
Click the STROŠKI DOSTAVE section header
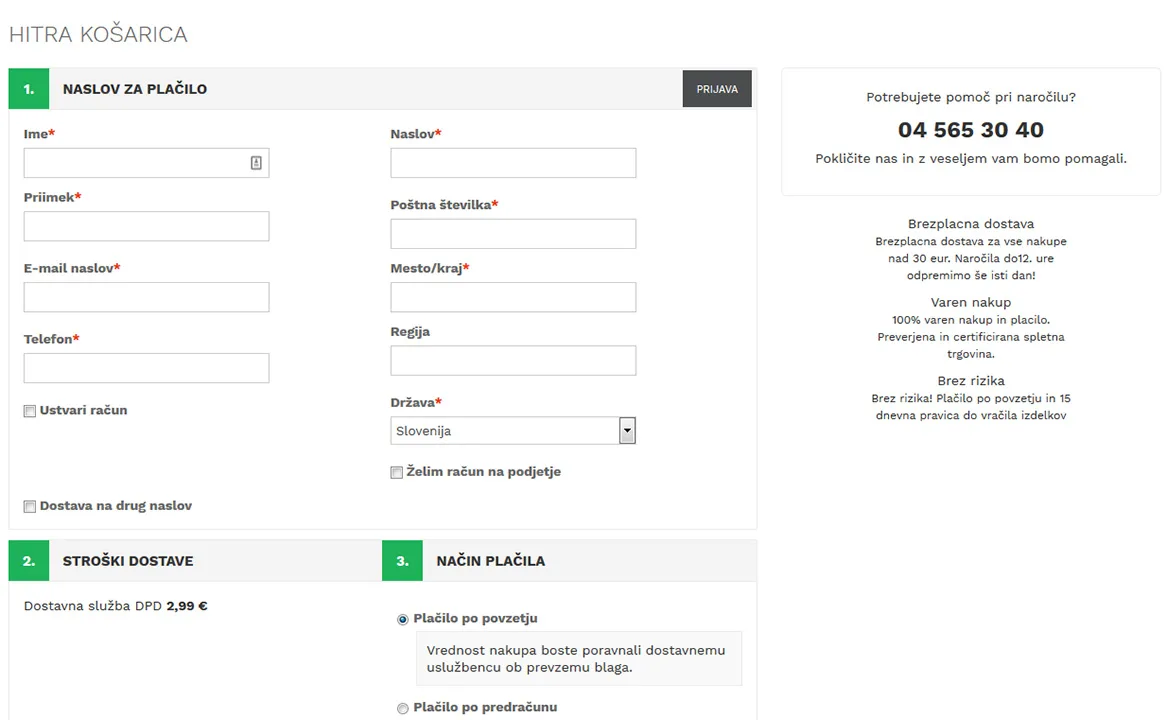(x=128, y=560)
